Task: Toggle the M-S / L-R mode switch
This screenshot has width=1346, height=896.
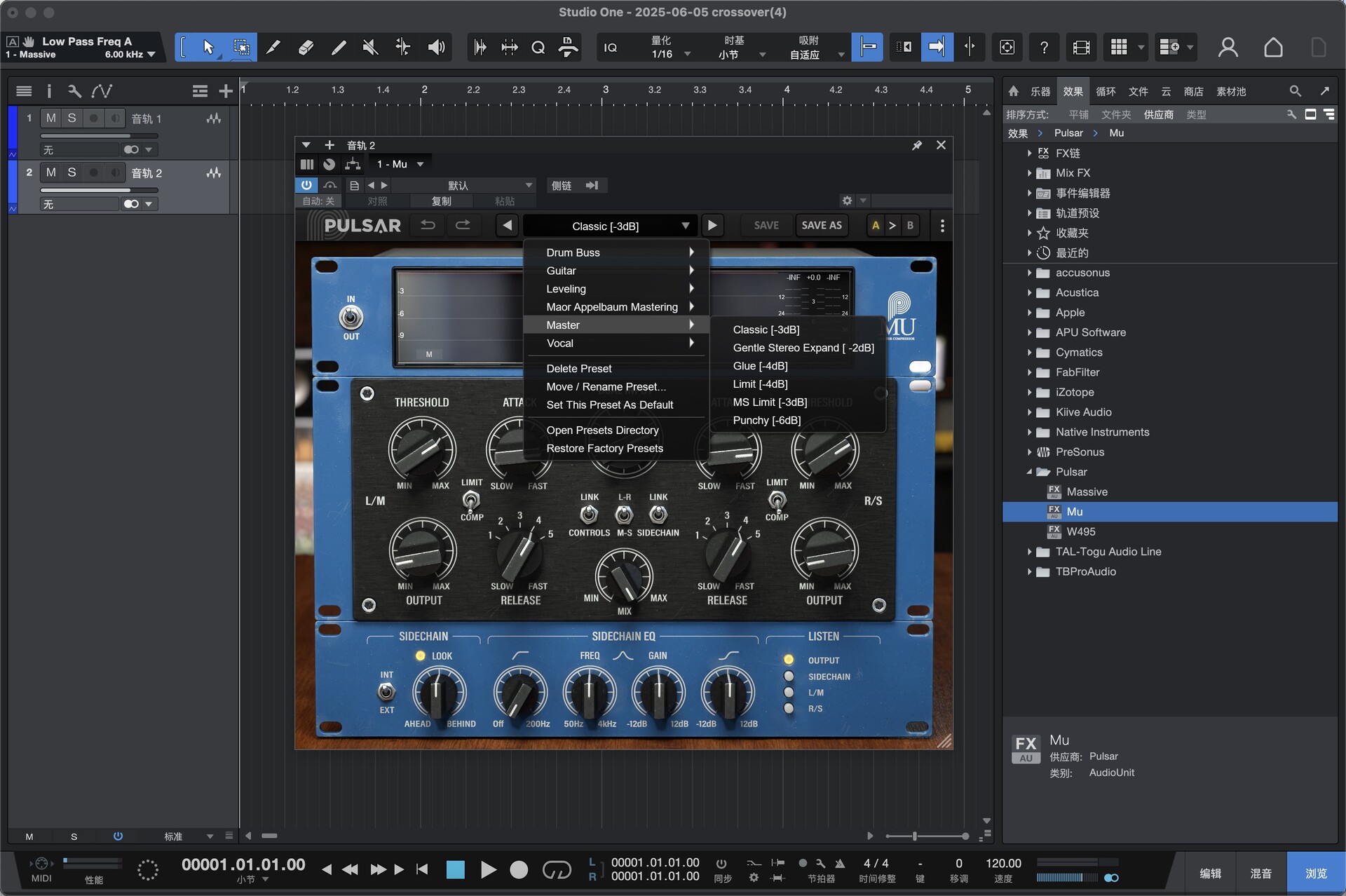Action: pyautogui.click(x=624, y=515)
